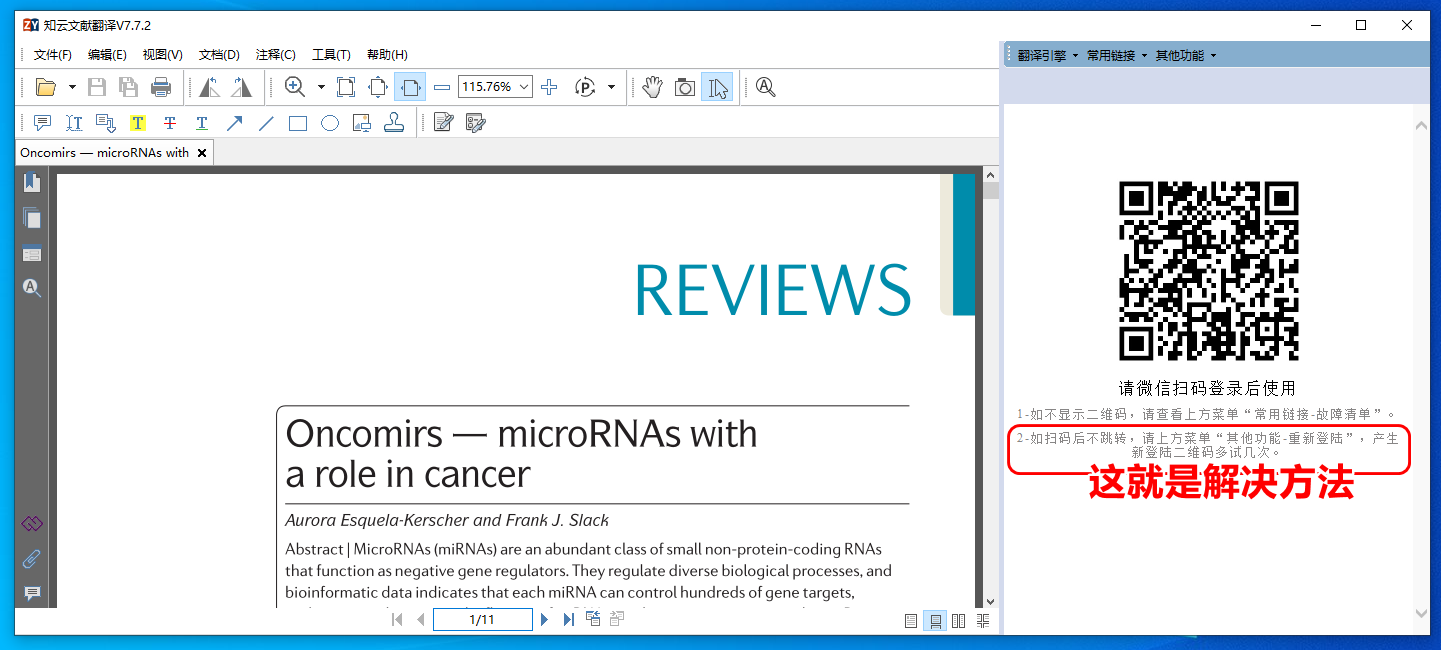Viewport: 1441px width, 650px height.
Task: Select the Arrow drawing tool
Action: tap(234, 123)
